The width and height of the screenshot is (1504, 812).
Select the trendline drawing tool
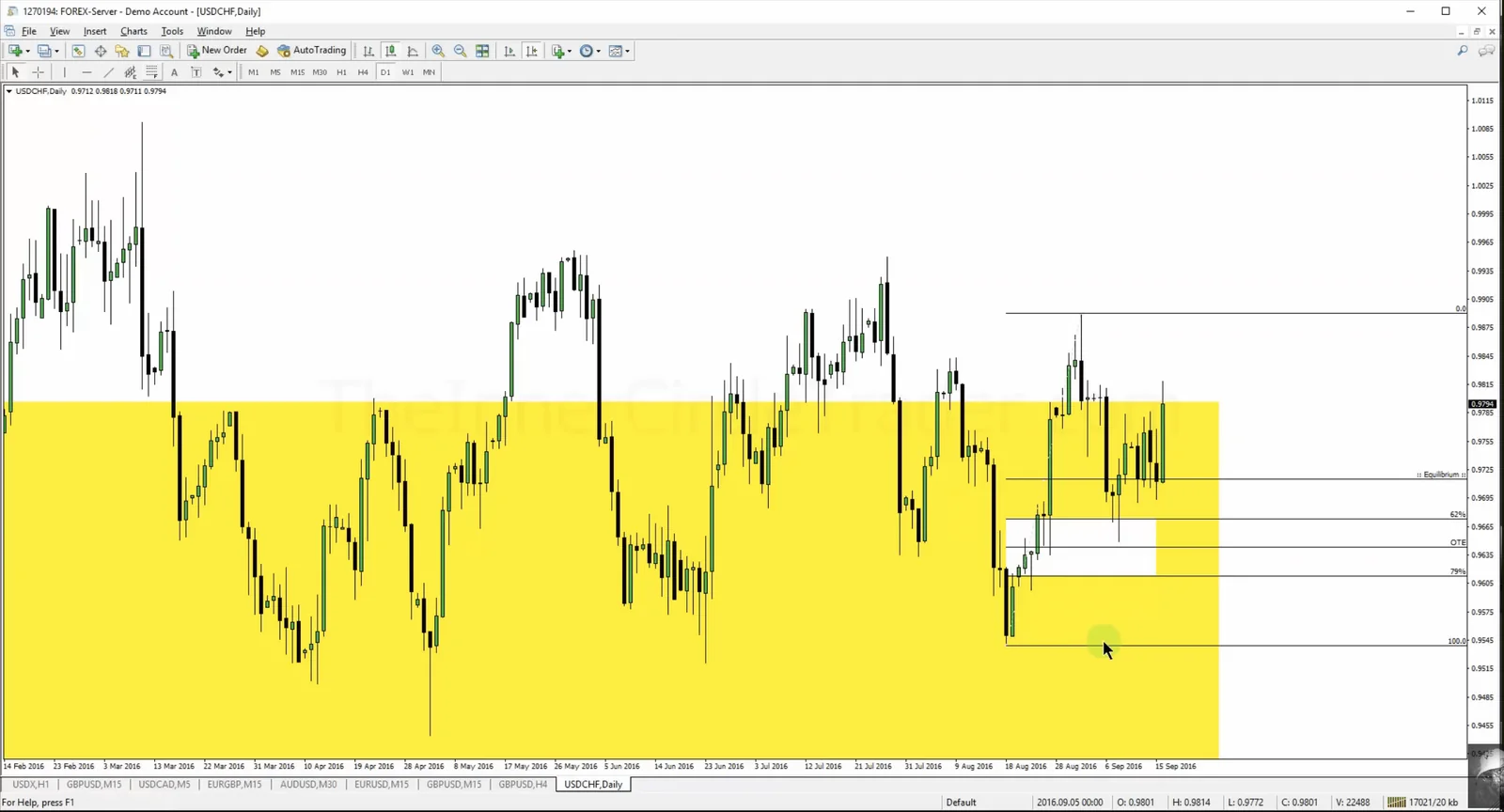[x=109, y=72]
